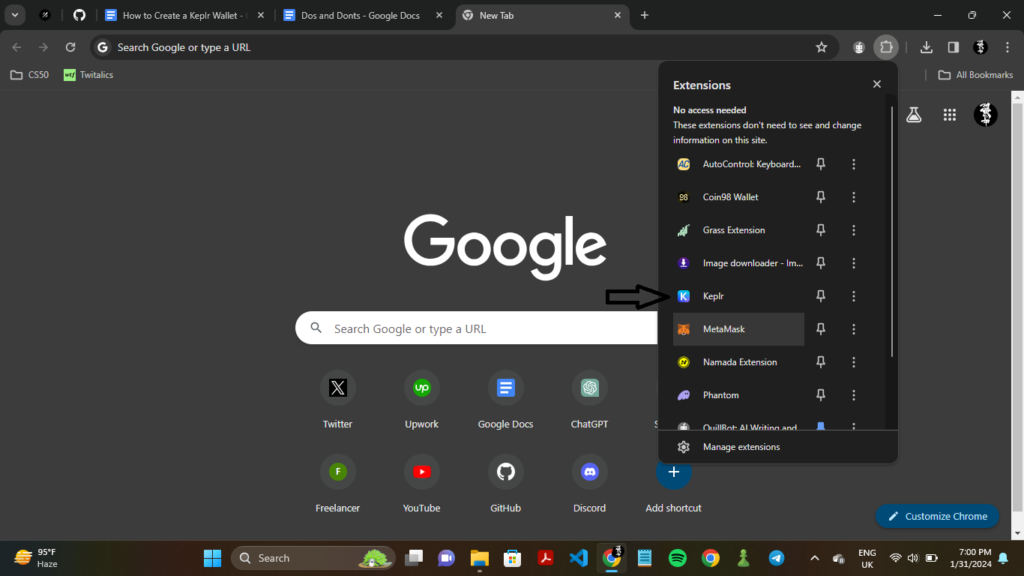
Task: Select the How to Create a Keplr Wallet tab
Action: [180, 15]
